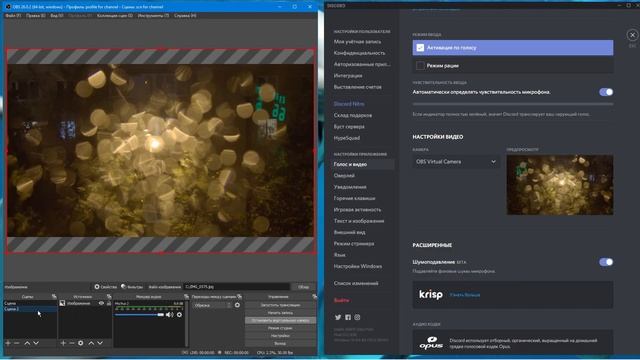
Task: Open the Инструменты menu in OBS
Action: point(153,16)
